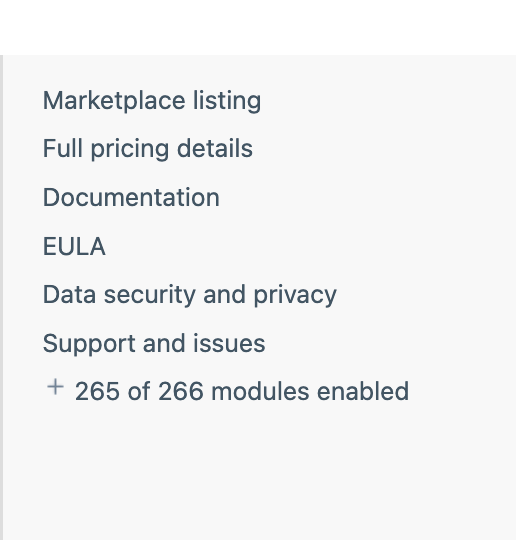Image resolution: width=516 pixels, height=540 pixels.
Task: Open the EULA link
Action: tap(74, 246)
